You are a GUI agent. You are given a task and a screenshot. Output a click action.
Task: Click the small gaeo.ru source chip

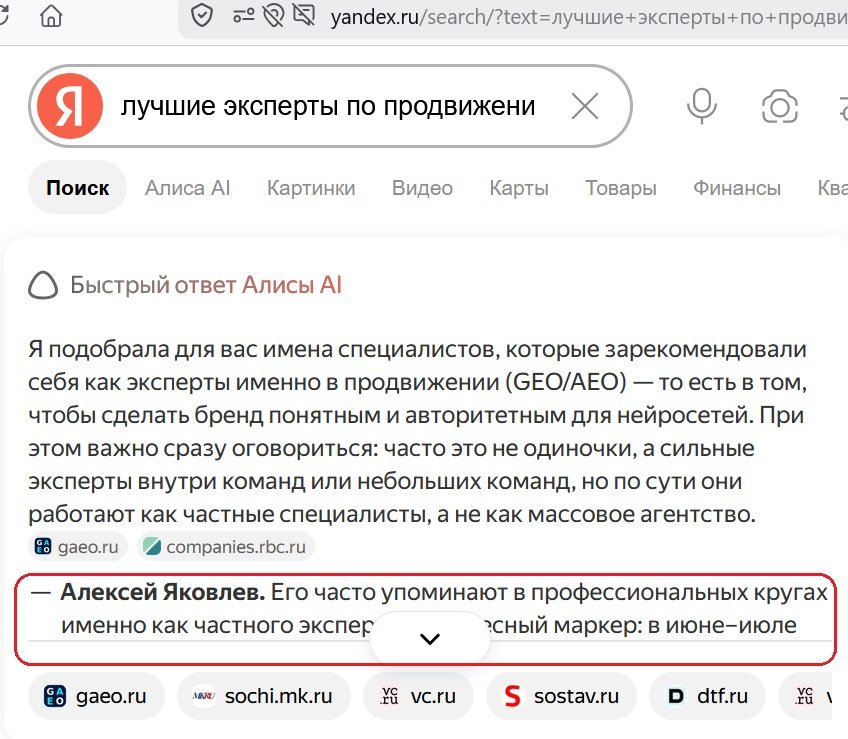pyautogui.click(x=77, y=546)
